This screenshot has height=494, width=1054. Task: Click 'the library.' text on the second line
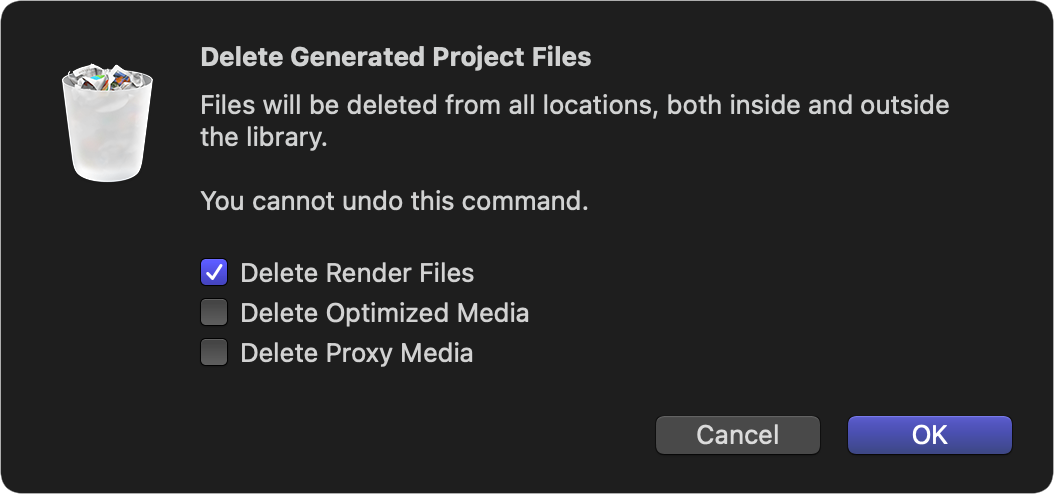(x=264, y=138)
